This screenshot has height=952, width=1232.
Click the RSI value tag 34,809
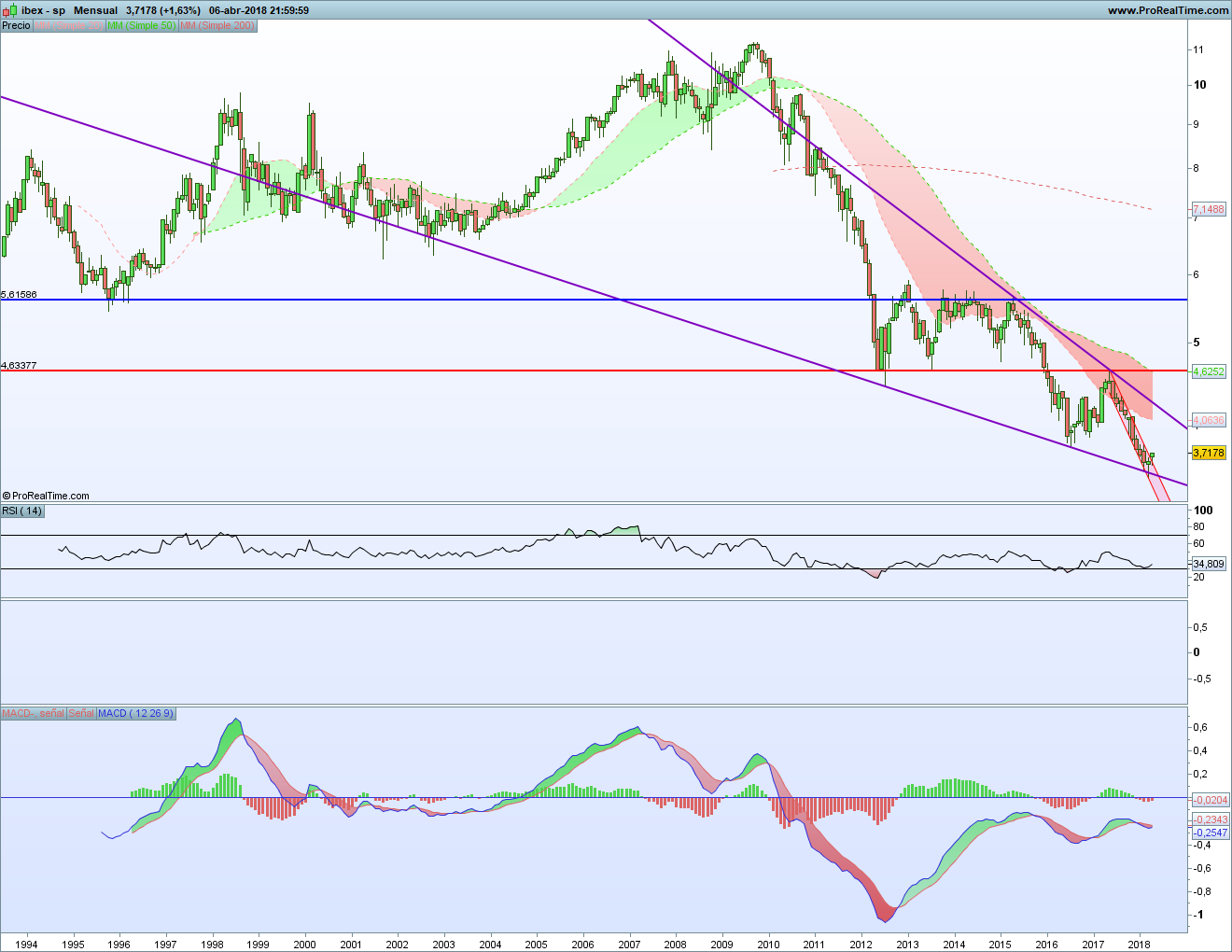tap(1209, 564)
